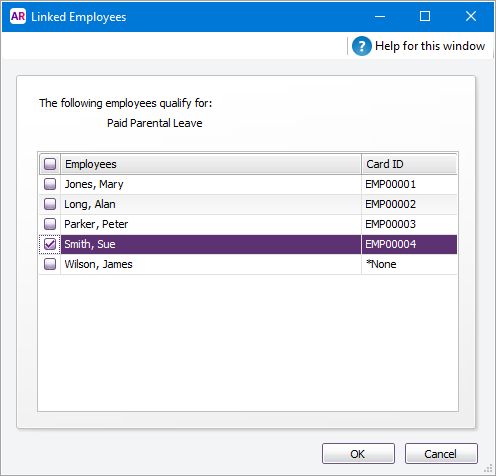Enable the Parker, Peter checkbox
Screen dimensions: 496x476
(x=50, y=224)
